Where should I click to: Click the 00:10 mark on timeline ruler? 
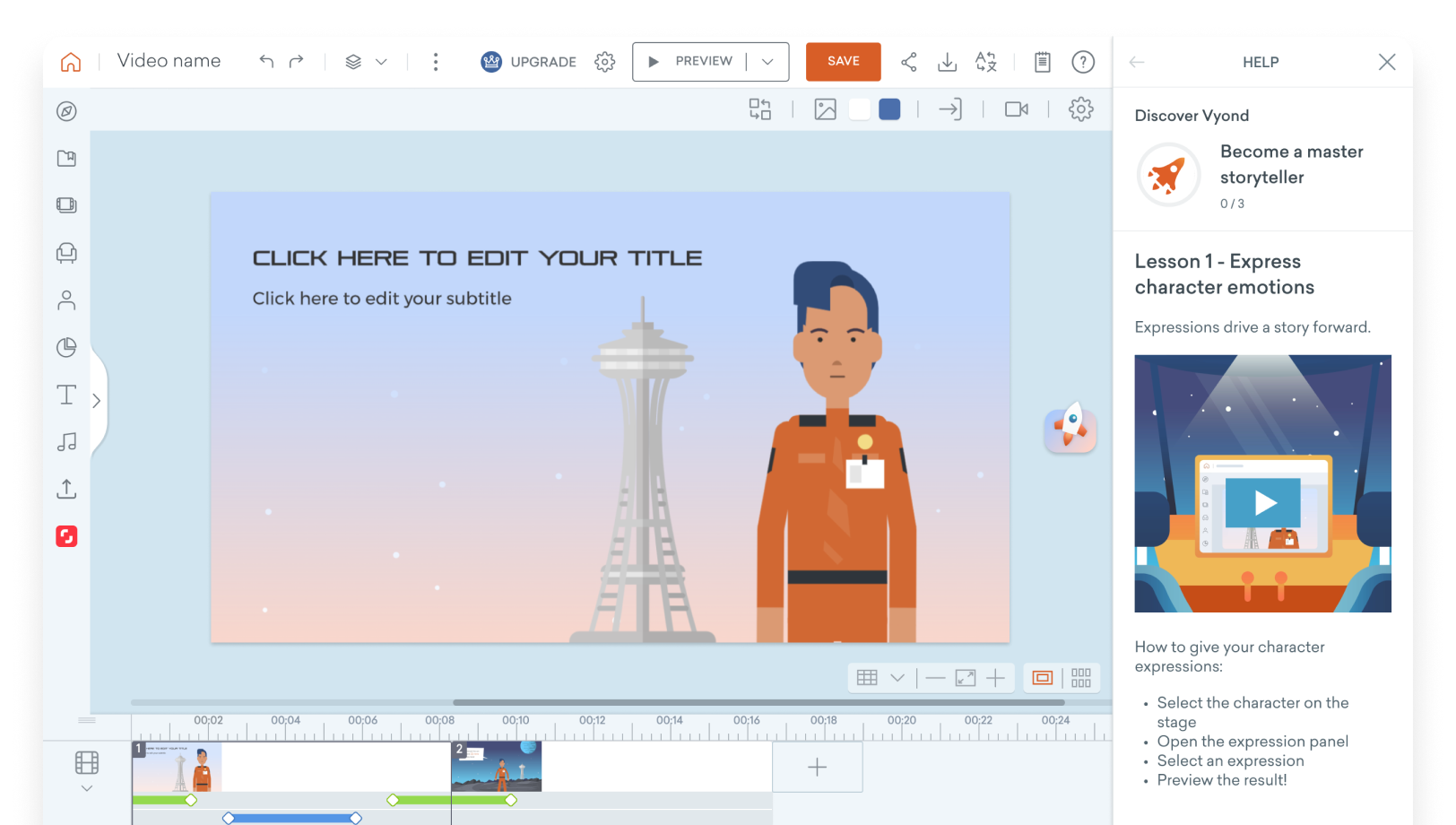coord(516,720)
